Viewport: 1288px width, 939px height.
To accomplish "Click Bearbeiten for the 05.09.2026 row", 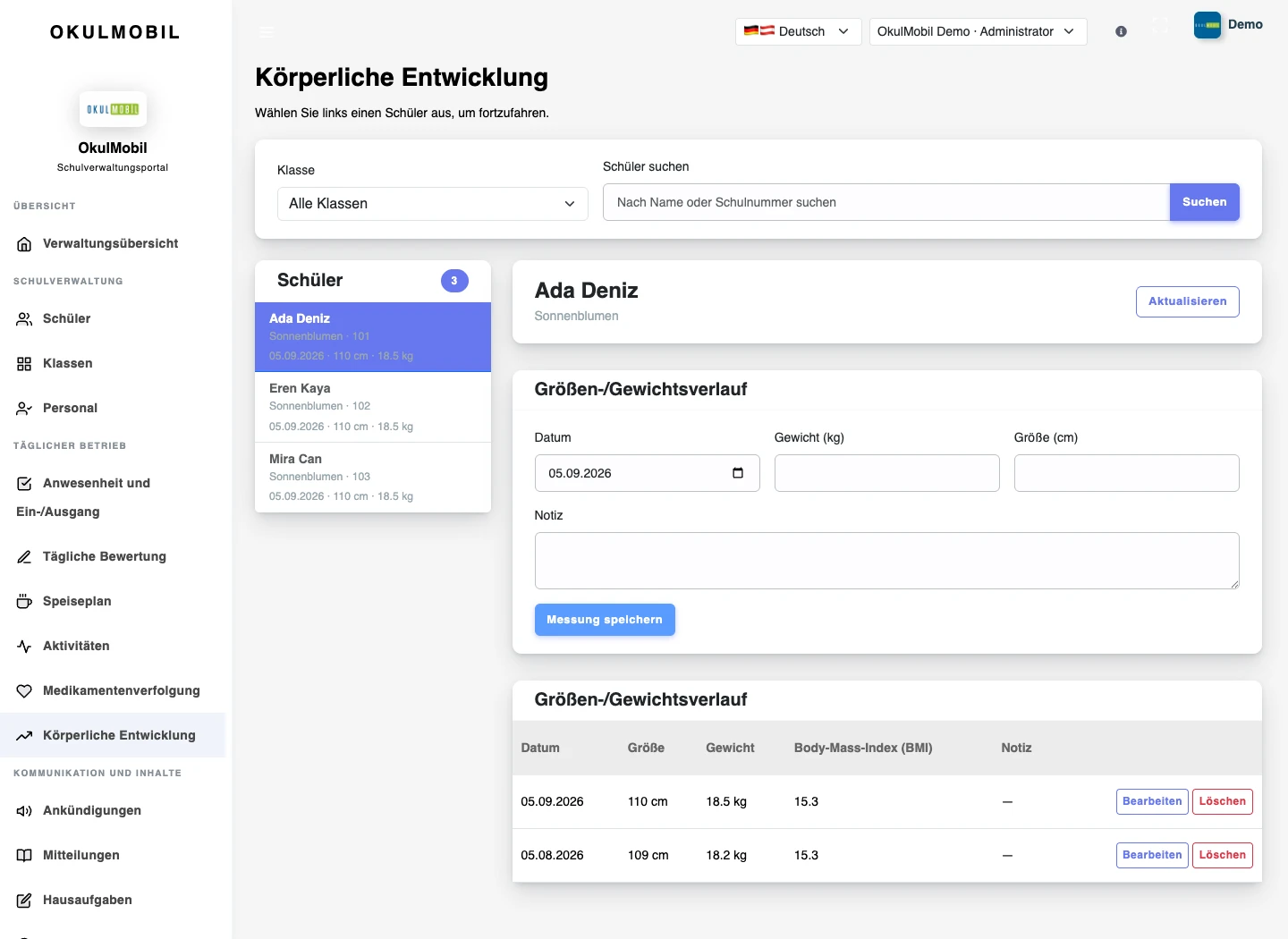I will pyautogui.click(x=1152, y=801).
